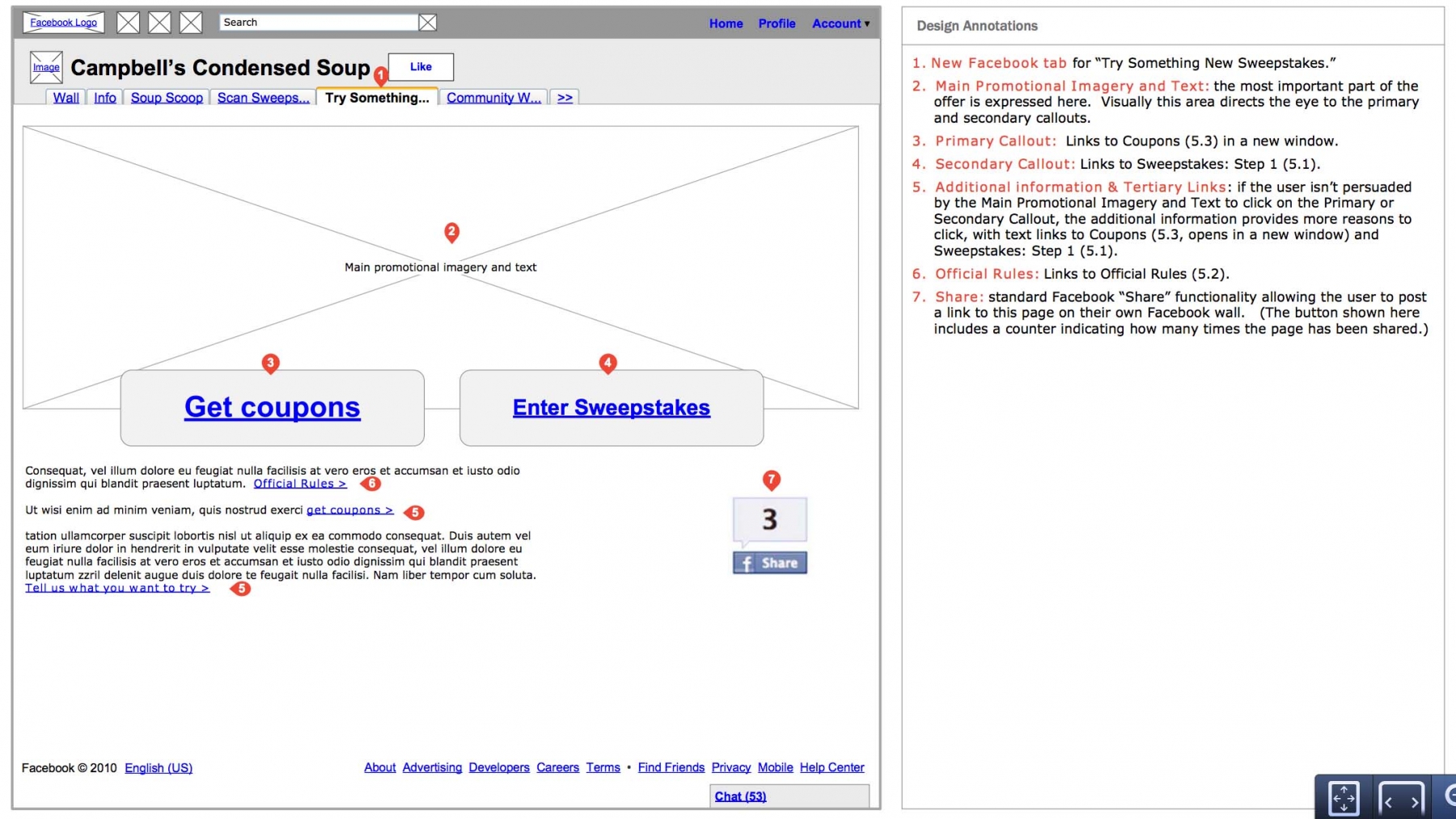This screenshot has width=1456, height=819.
Task: Open the Scan Sweeps... tab
Action: [x=263, y=98]
